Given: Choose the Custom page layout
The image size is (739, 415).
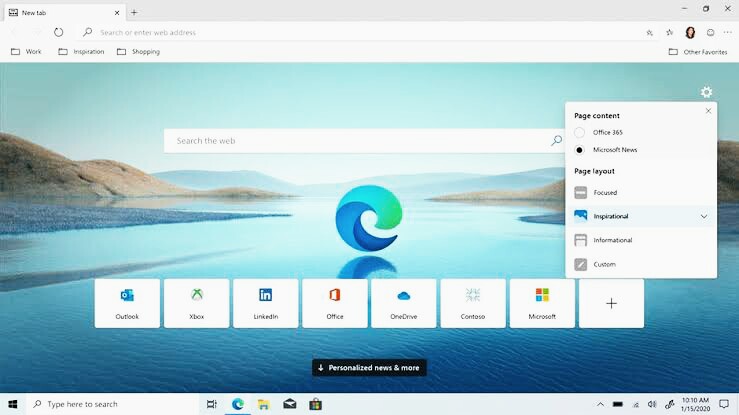Looking at the screenshot, I should pyautogui.click(x=641, y=264).
